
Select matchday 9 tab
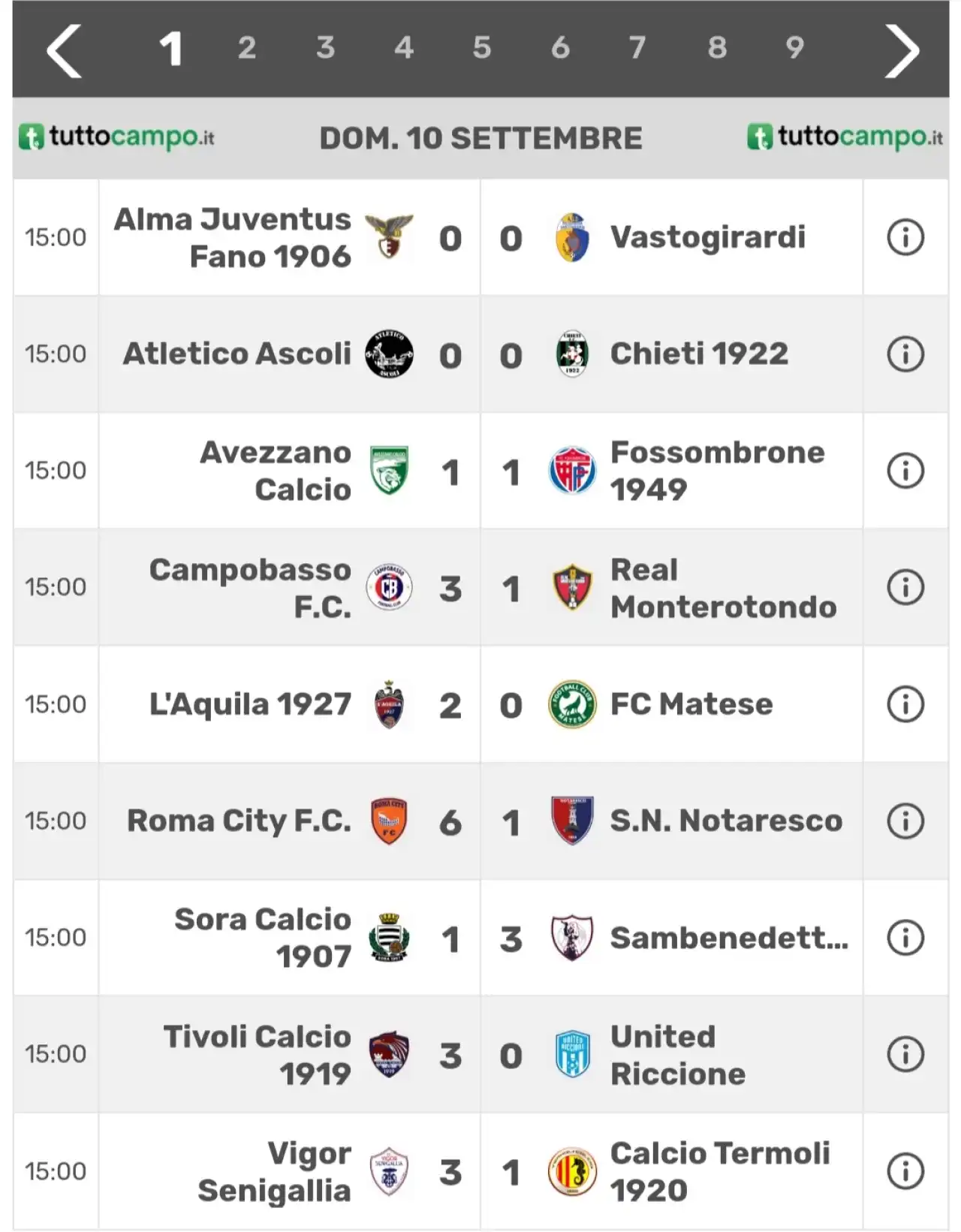coord(794,48)
